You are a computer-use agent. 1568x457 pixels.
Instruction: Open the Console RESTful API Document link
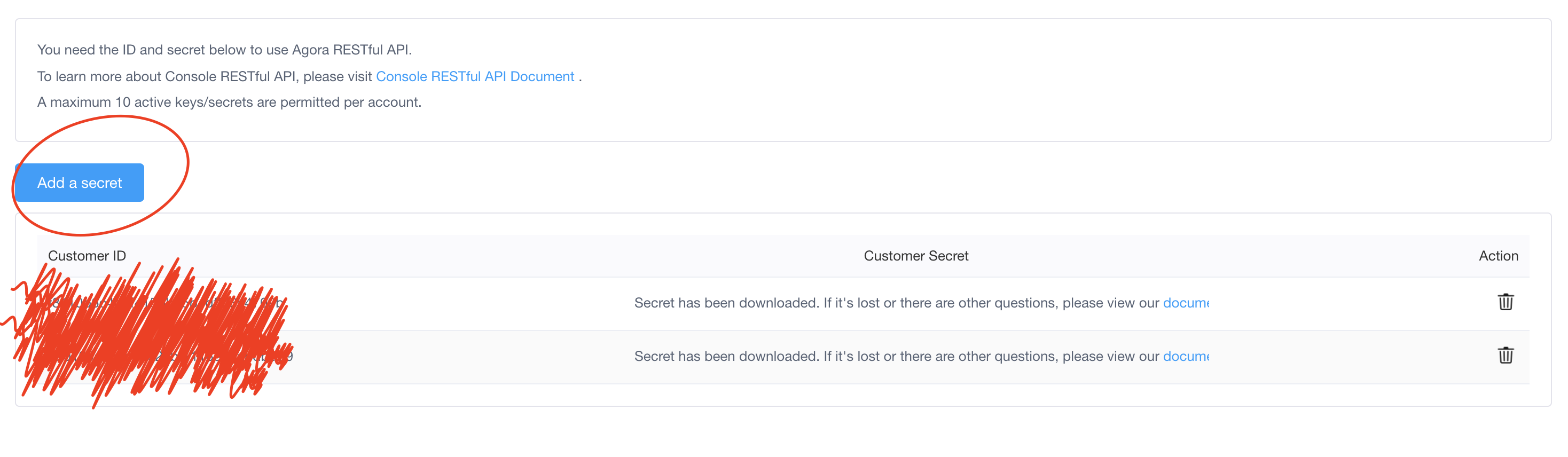(x=475, y=77)
